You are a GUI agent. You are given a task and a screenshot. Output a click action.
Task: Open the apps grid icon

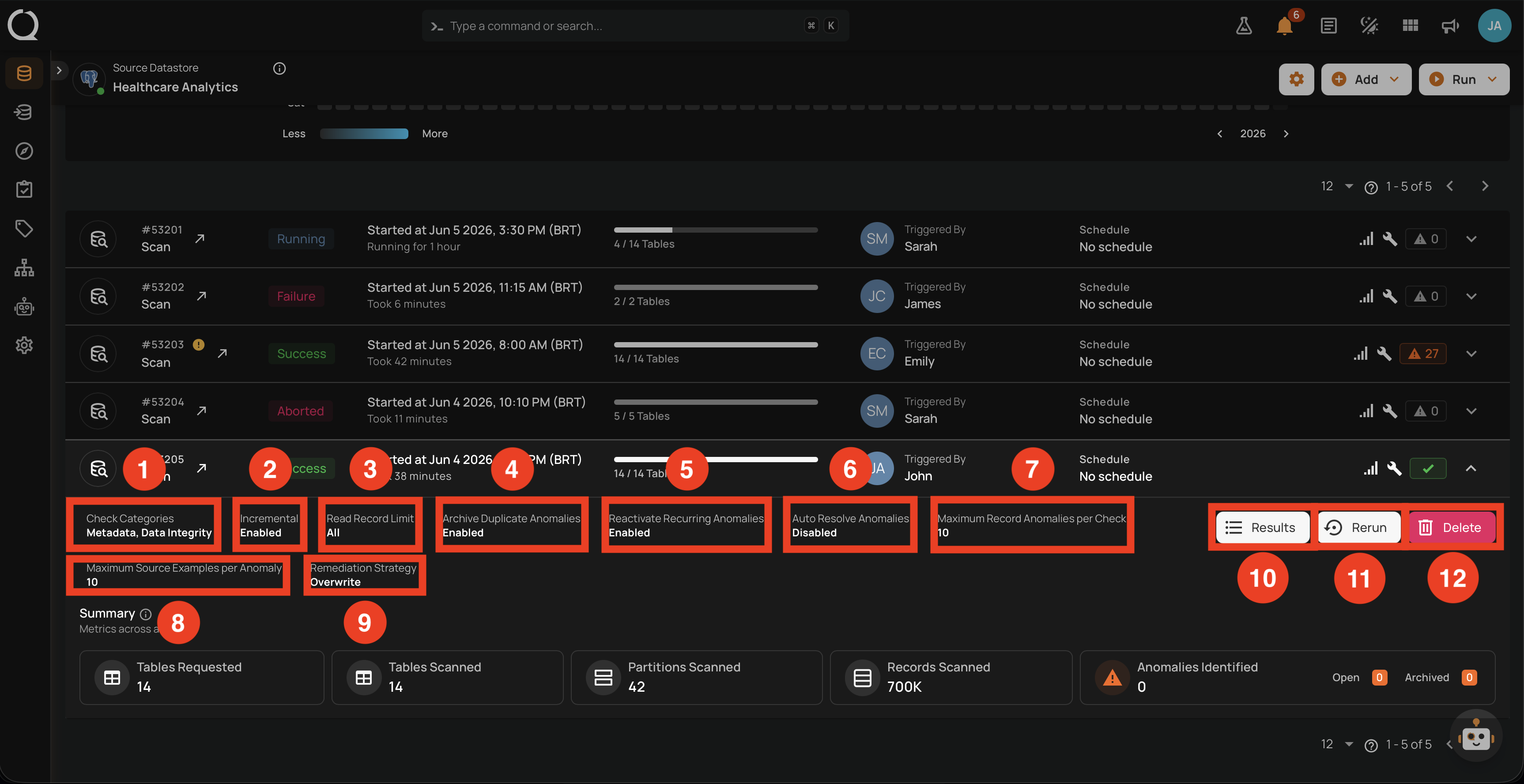click(1411, 26)
